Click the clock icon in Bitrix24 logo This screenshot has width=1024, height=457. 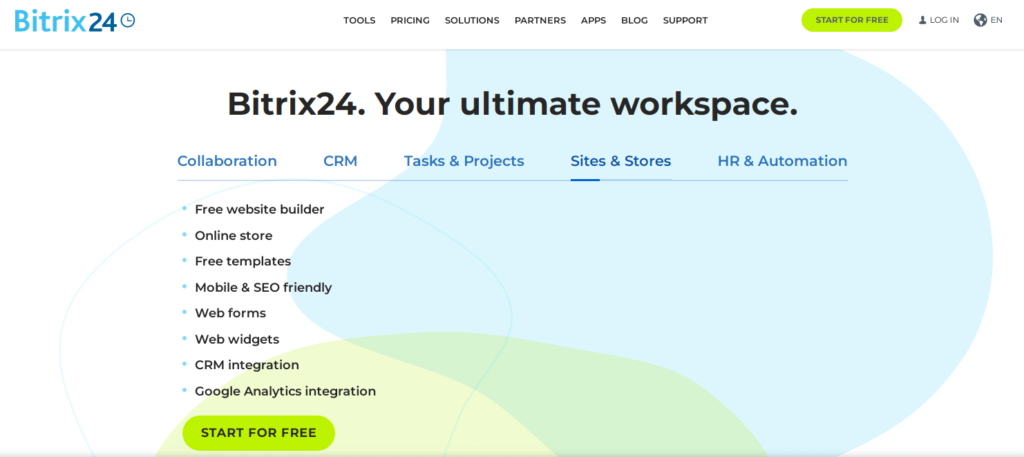point(128,20)
